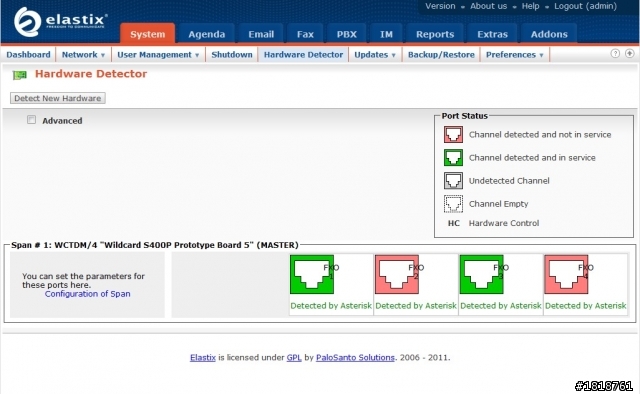This screenshot has width=640, height=394.
Task: Click the HC Hardware Control symbol
Action: pyautogui.click(x=453, y=223)
